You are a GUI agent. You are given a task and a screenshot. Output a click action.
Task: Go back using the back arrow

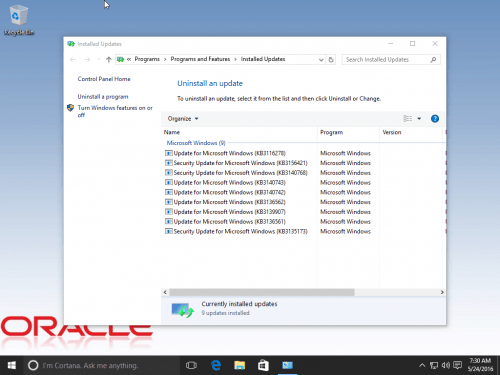point(73,59)
